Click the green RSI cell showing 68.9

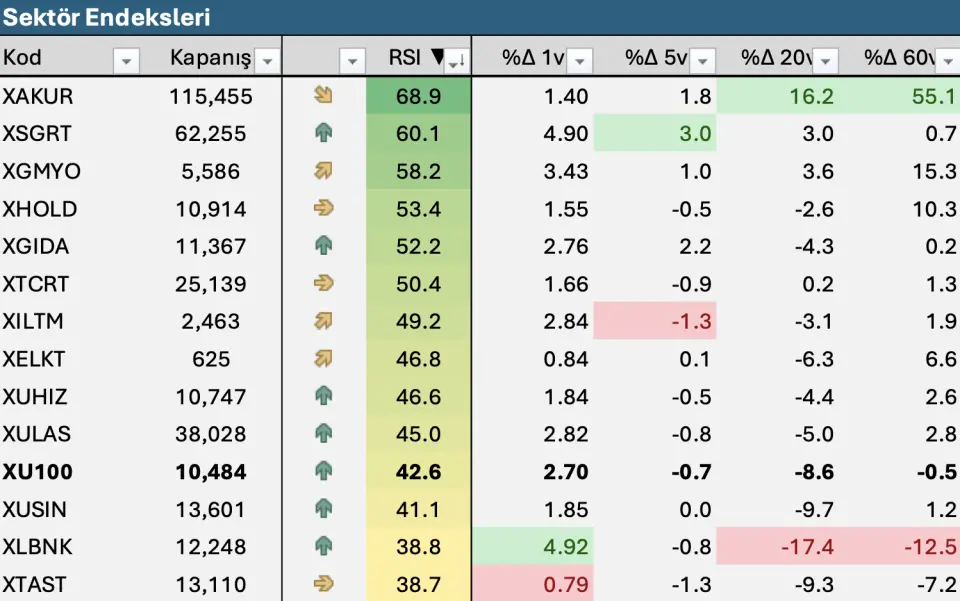[x=418, y=97]
